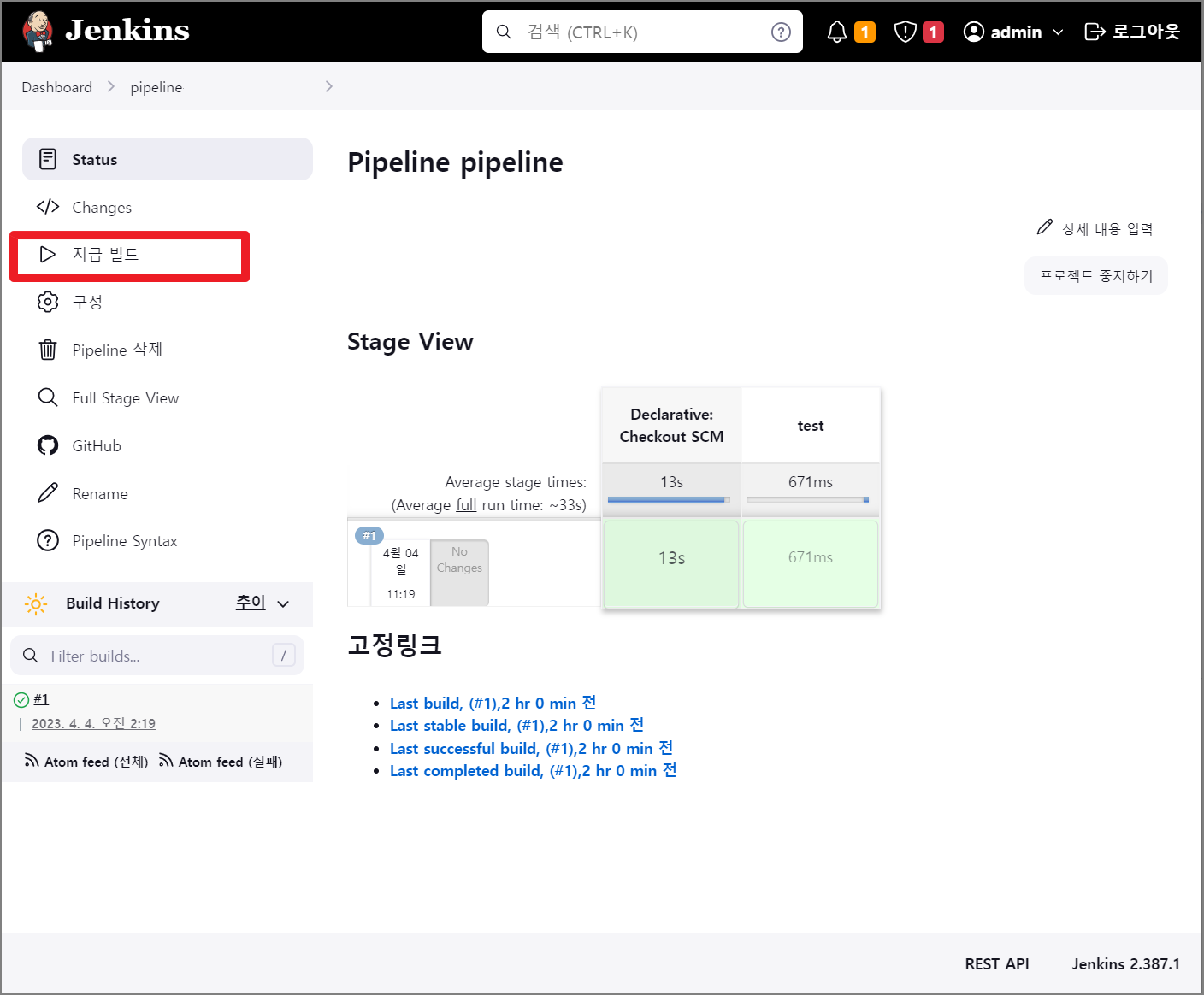Click the admin user avatar icon

[x=974, y=32]
